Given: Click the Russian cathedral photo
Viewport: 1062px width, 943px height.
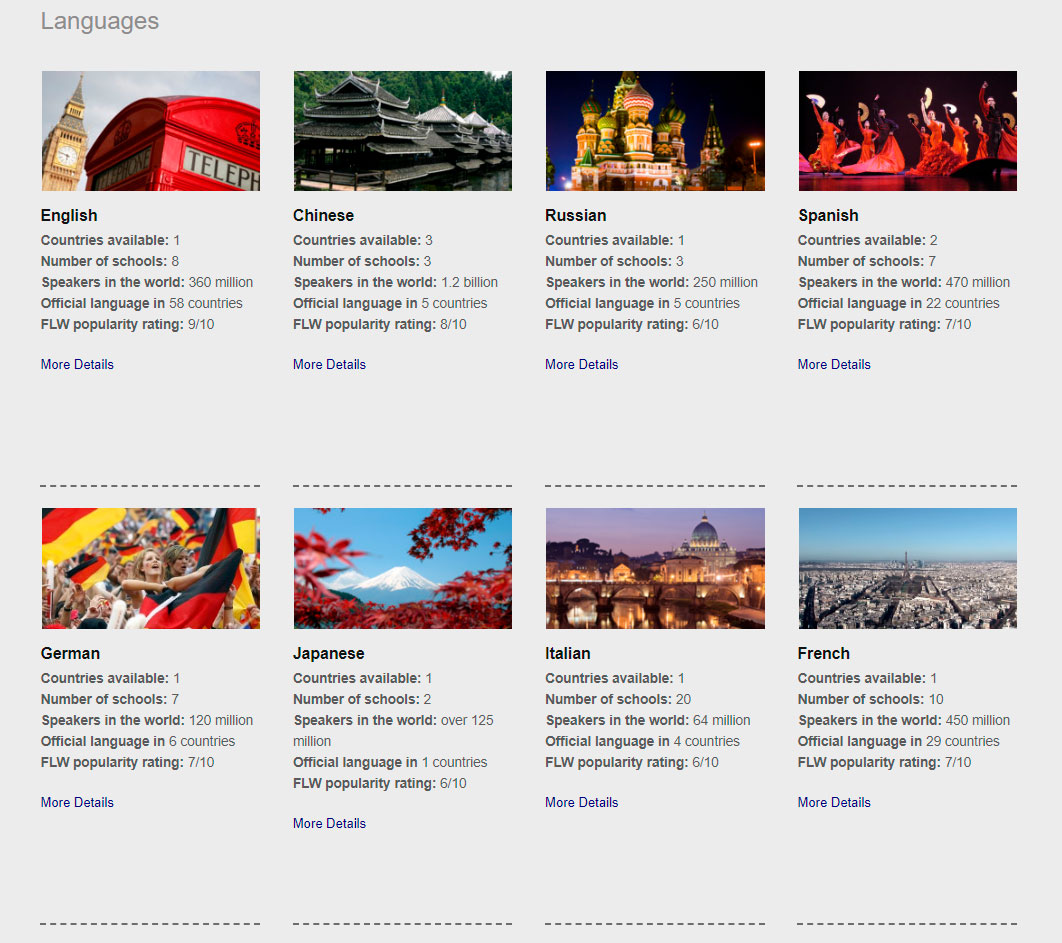Looking at the screenshot, I should [655, 131].
